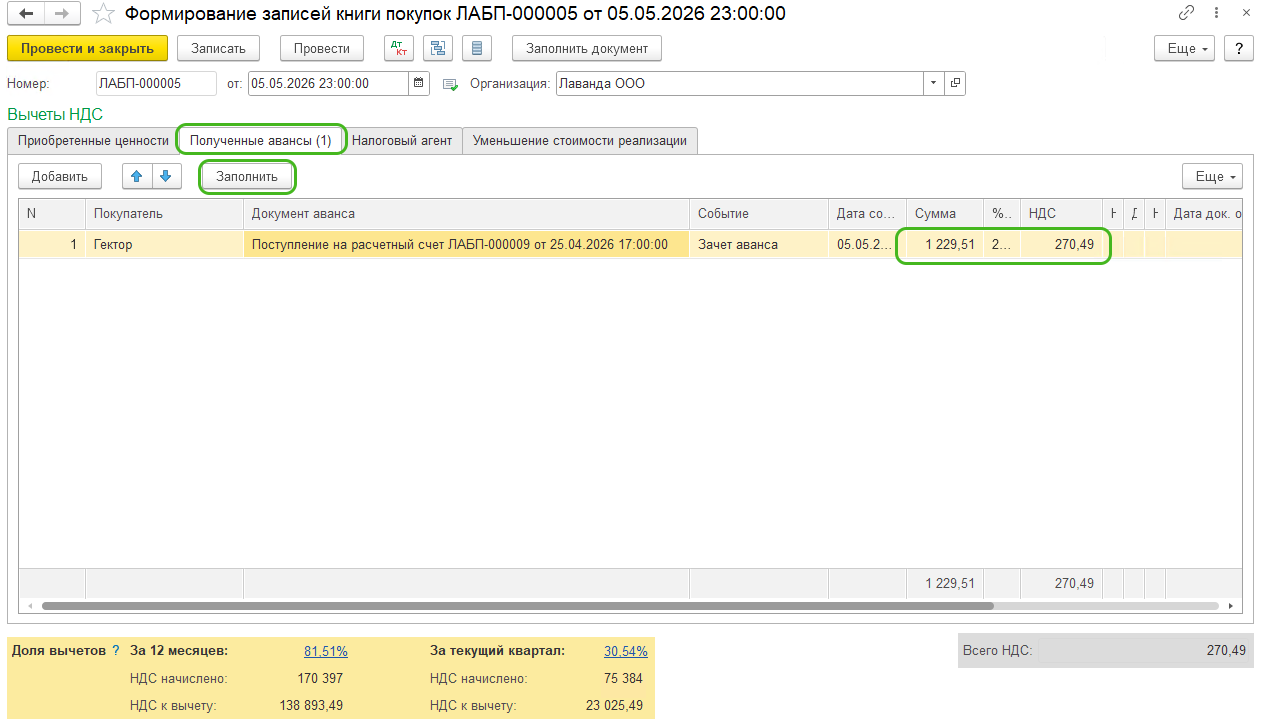Click Событие column header
Screen dimensions: 1262x726
pyautogui.click(x=759, y=213)
